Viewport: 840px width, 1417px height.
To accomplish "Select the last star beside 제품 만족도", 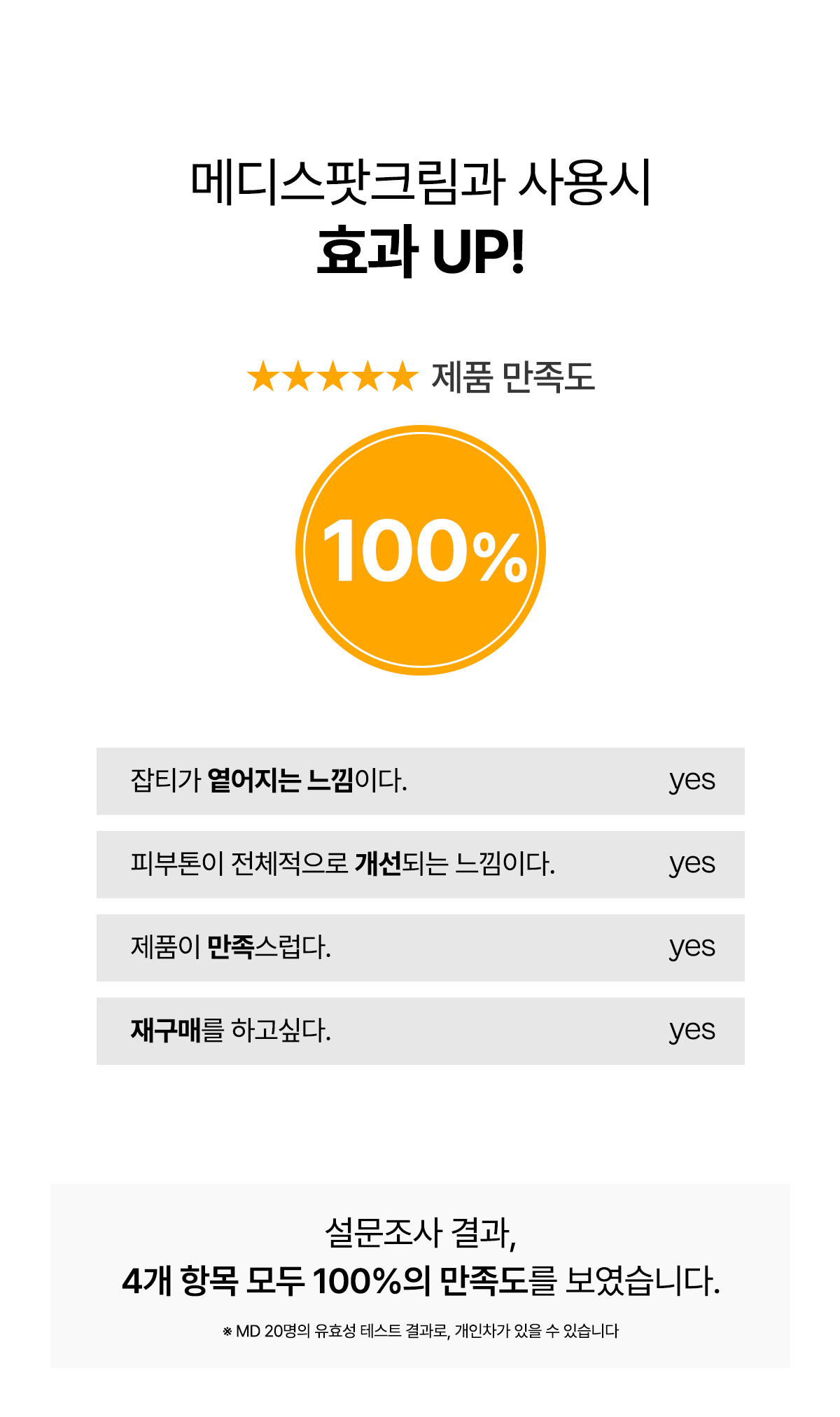I will 403,377.
